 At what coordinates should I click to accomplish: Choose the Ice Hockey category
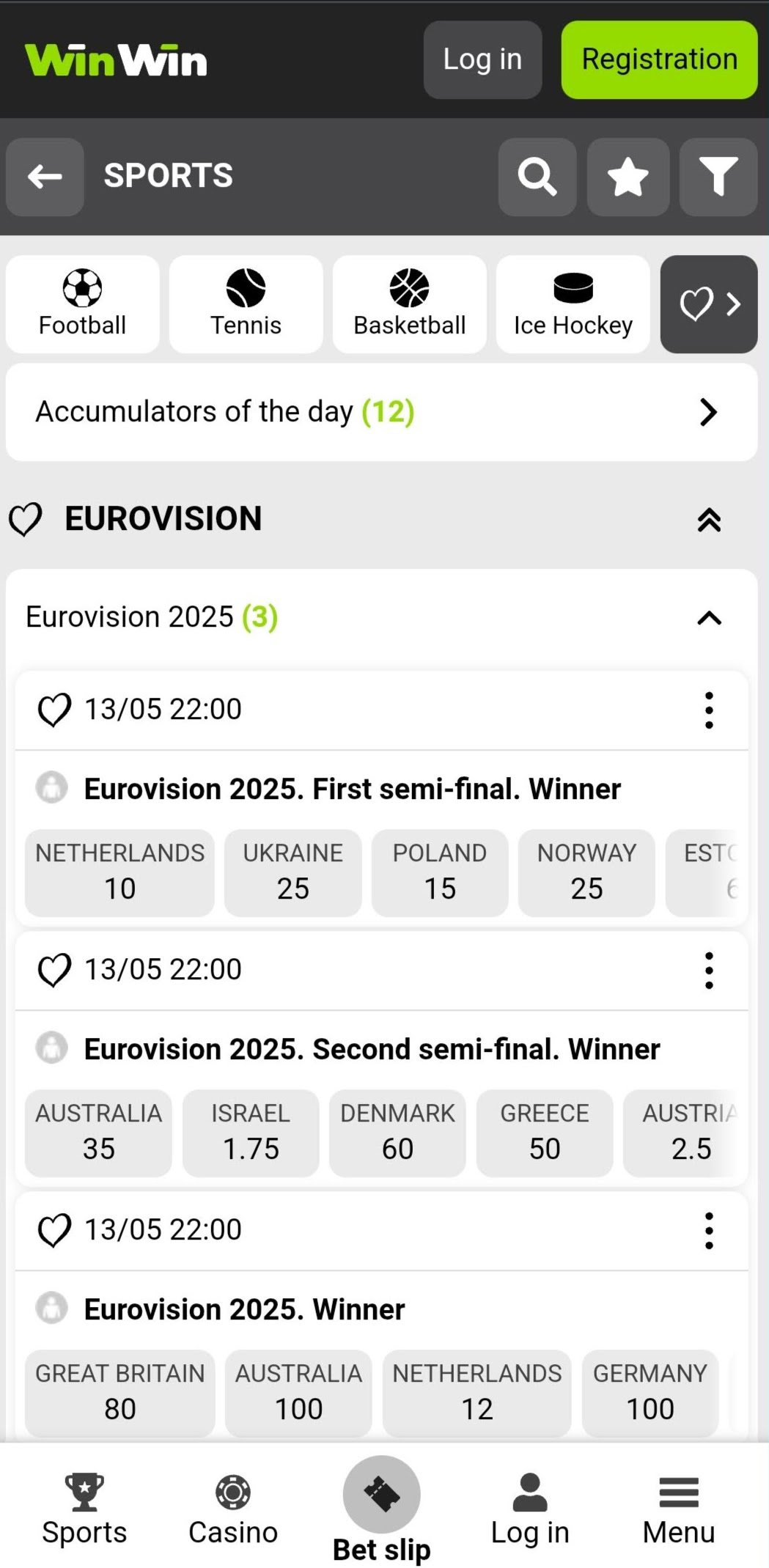click(573, 303)
